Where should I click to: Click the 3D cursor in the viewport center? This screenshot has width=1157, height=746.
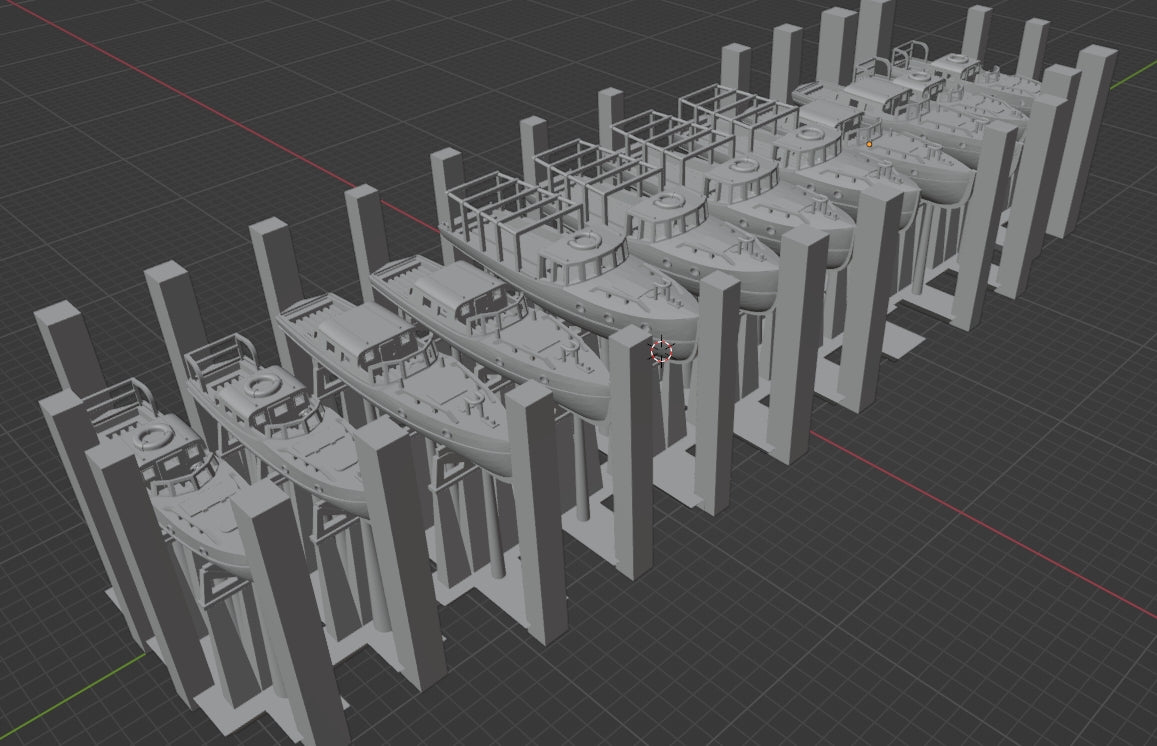coord(661,350)
